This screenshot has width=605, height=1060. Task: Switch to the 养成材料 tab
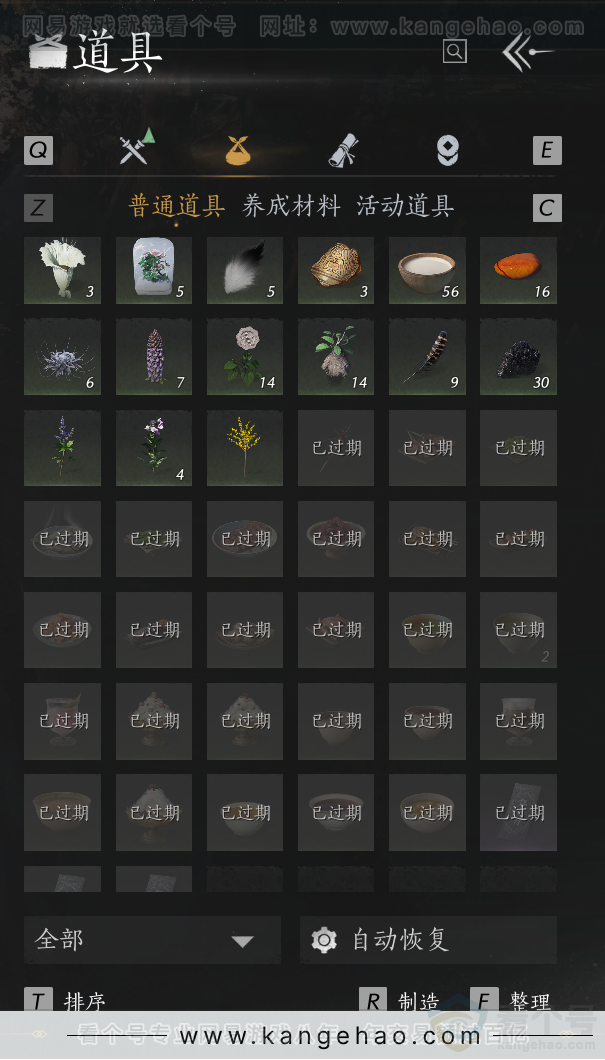coord(291,206)
